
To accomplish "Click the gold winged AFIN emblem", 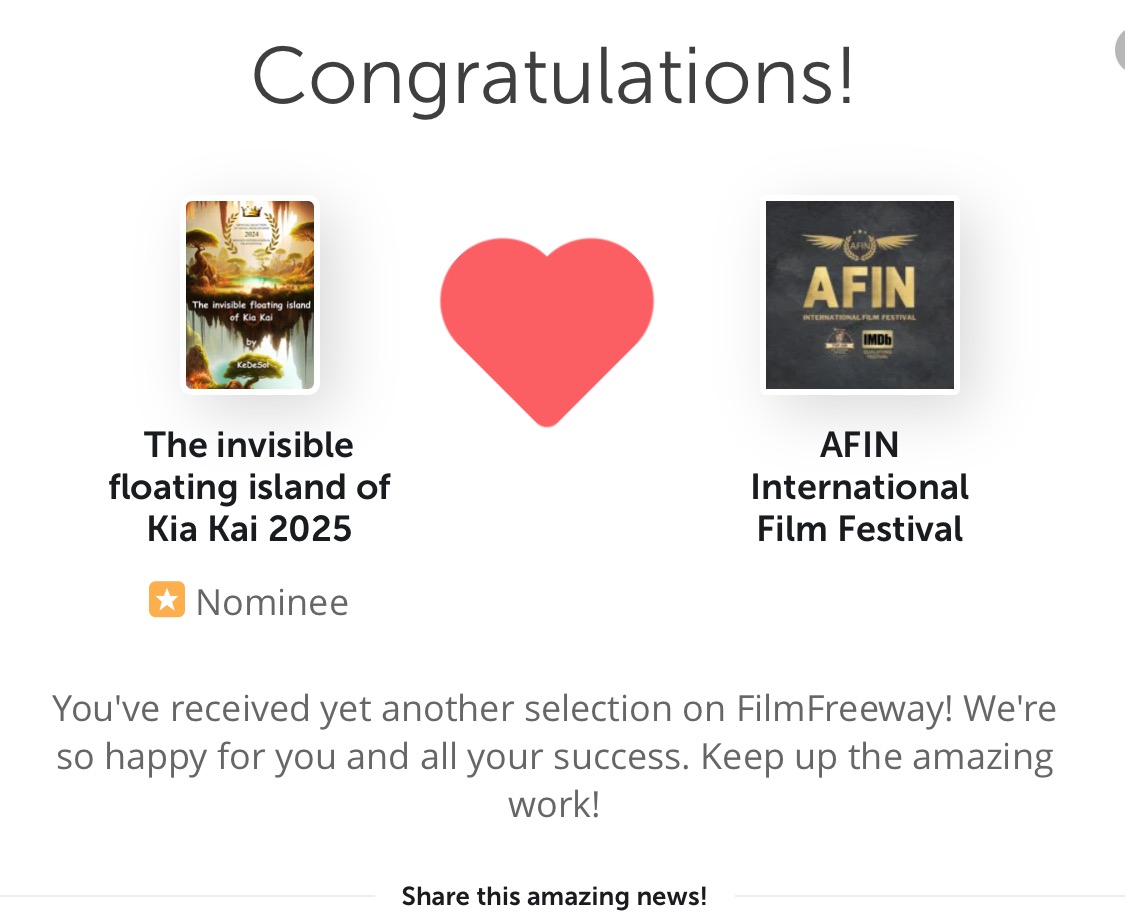I will pos(859,243).
